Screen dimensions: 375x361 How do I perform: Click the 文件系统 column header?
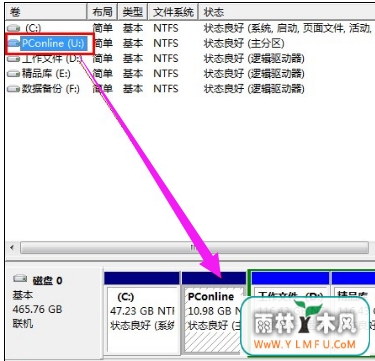173,12
